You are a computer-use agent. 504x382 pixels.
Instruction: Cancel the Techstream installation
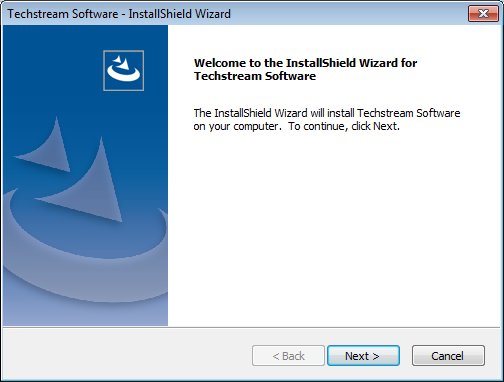click(448, 356)
